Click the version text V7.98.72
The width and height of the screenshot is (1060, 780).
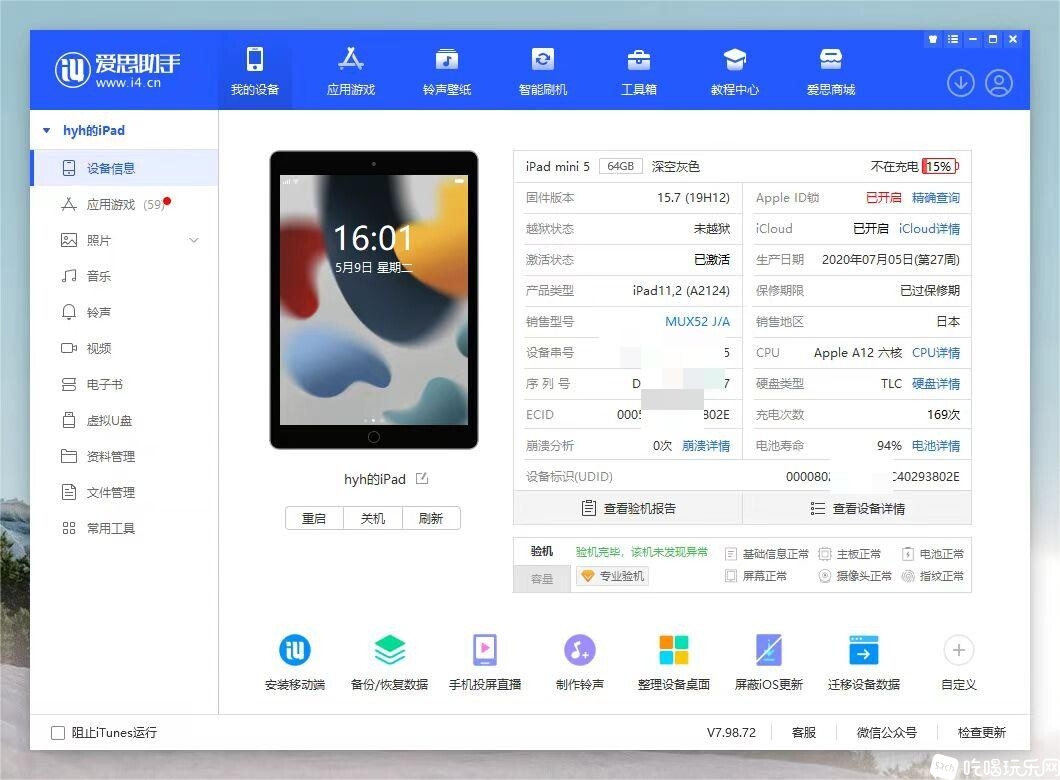point(731,733)
